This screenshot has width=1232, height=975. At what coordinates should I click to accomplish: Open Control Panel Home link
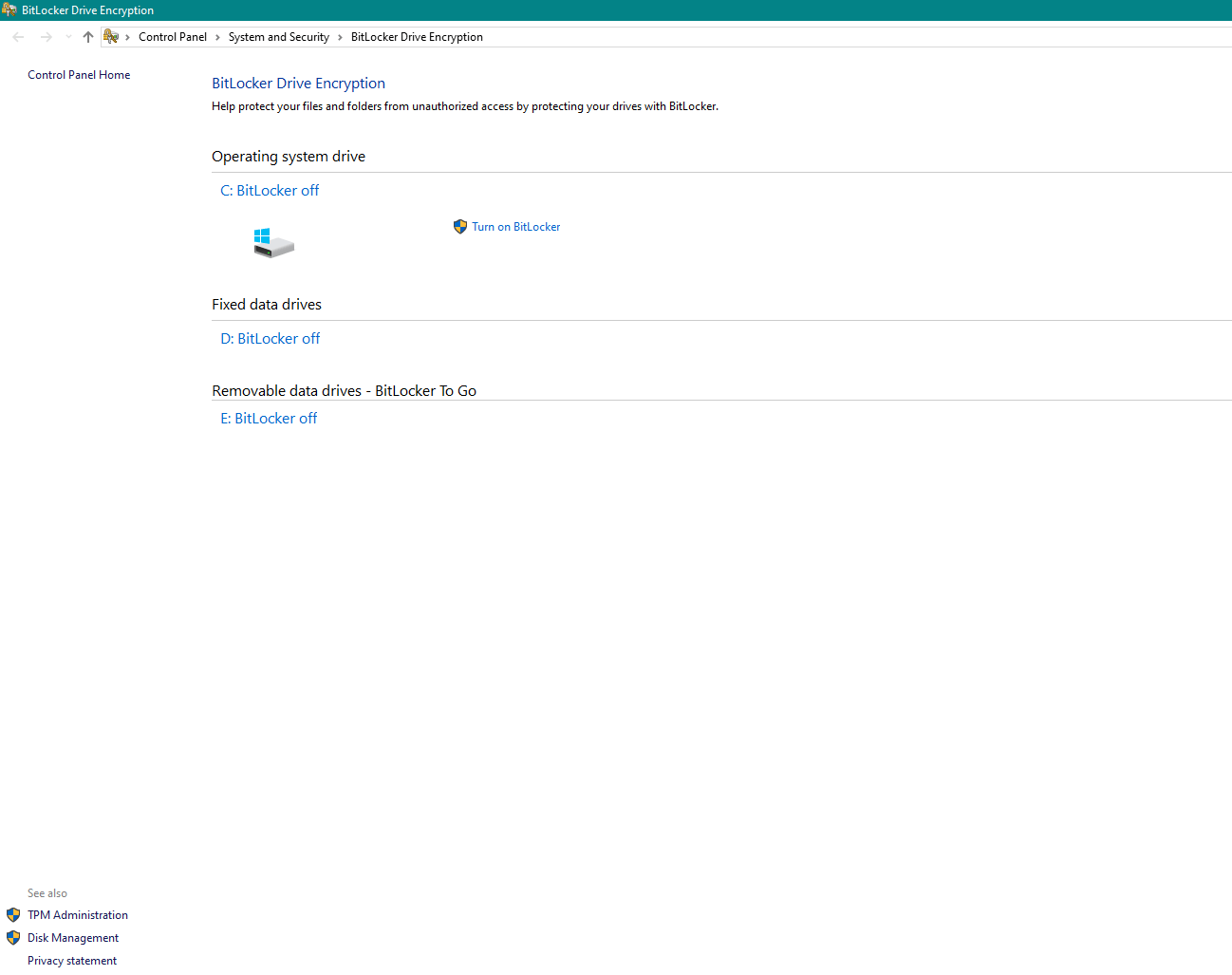point(79,75)
